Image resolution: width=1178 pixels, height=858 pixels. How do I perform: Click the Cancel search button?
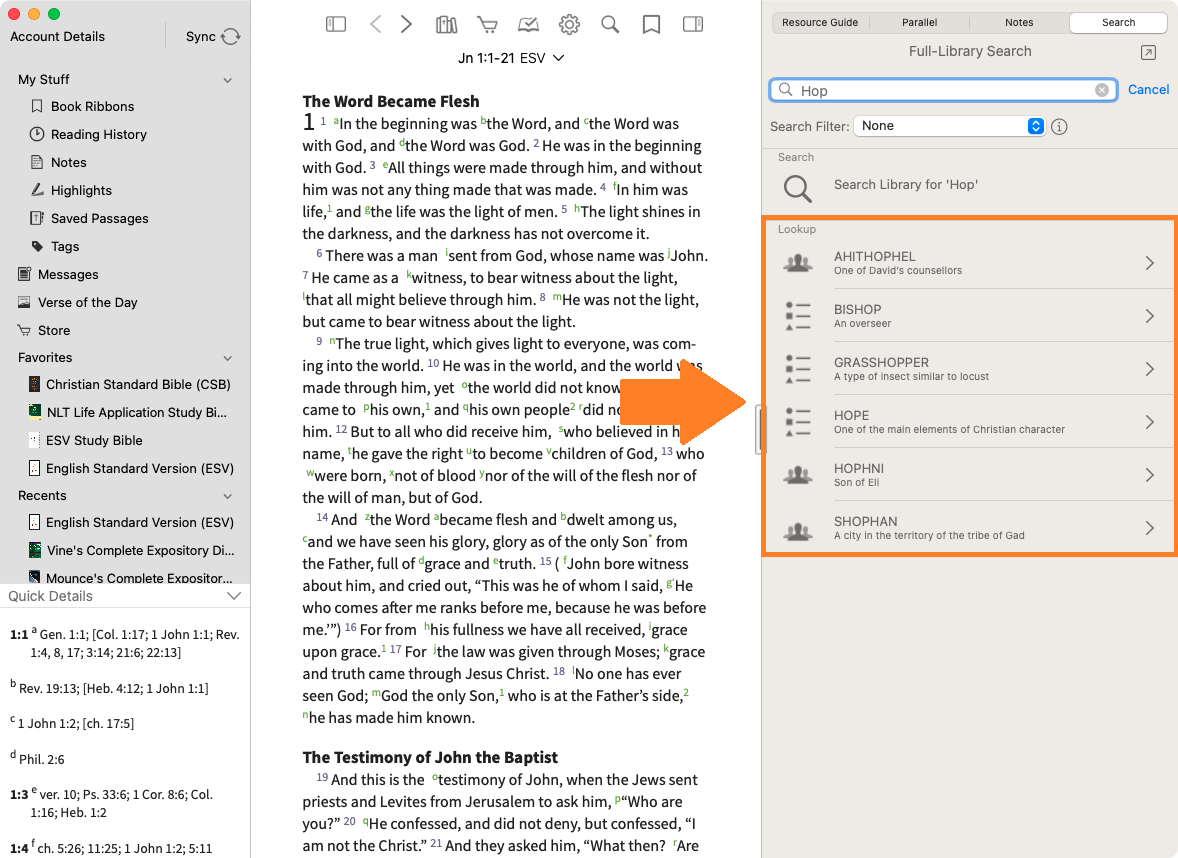[1148, 90]
